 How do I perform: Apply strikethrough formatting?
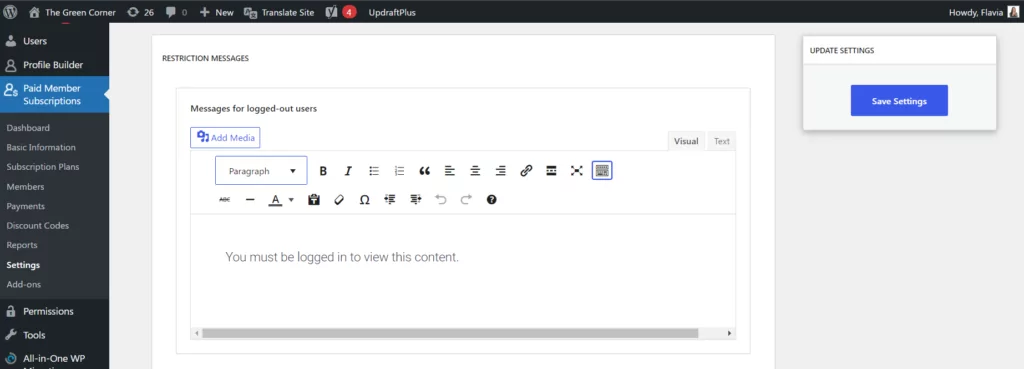click(225, 199)
